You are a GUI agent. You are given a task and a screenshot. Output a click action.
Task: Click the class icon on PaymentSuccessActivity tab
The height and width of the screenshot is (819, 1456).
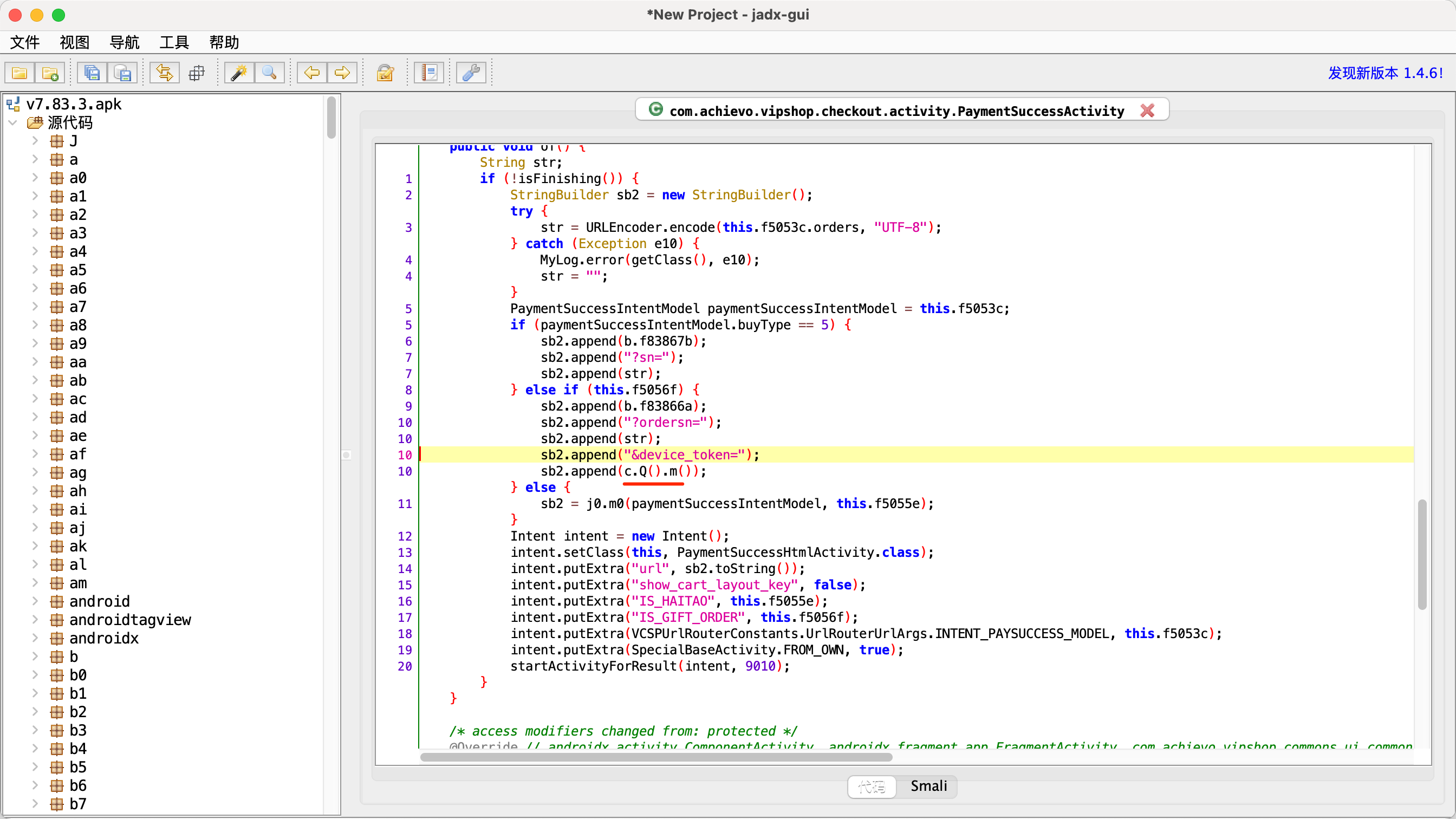tap(655, 109)
